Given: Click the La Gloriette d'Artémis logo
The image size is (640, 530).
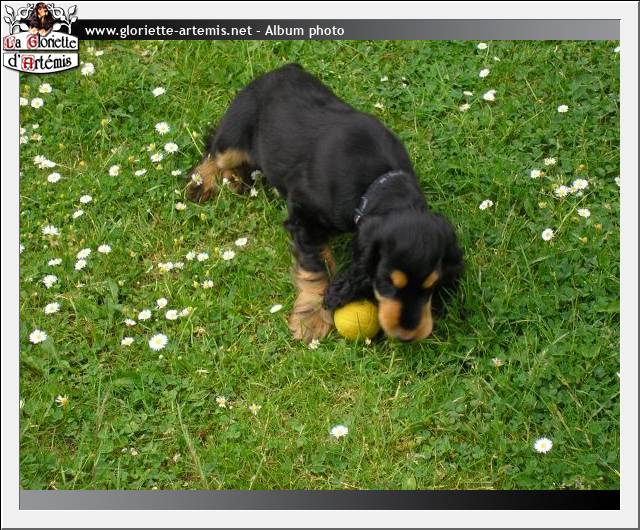Looking at the screenshot, I should click(x=40, y=40).
